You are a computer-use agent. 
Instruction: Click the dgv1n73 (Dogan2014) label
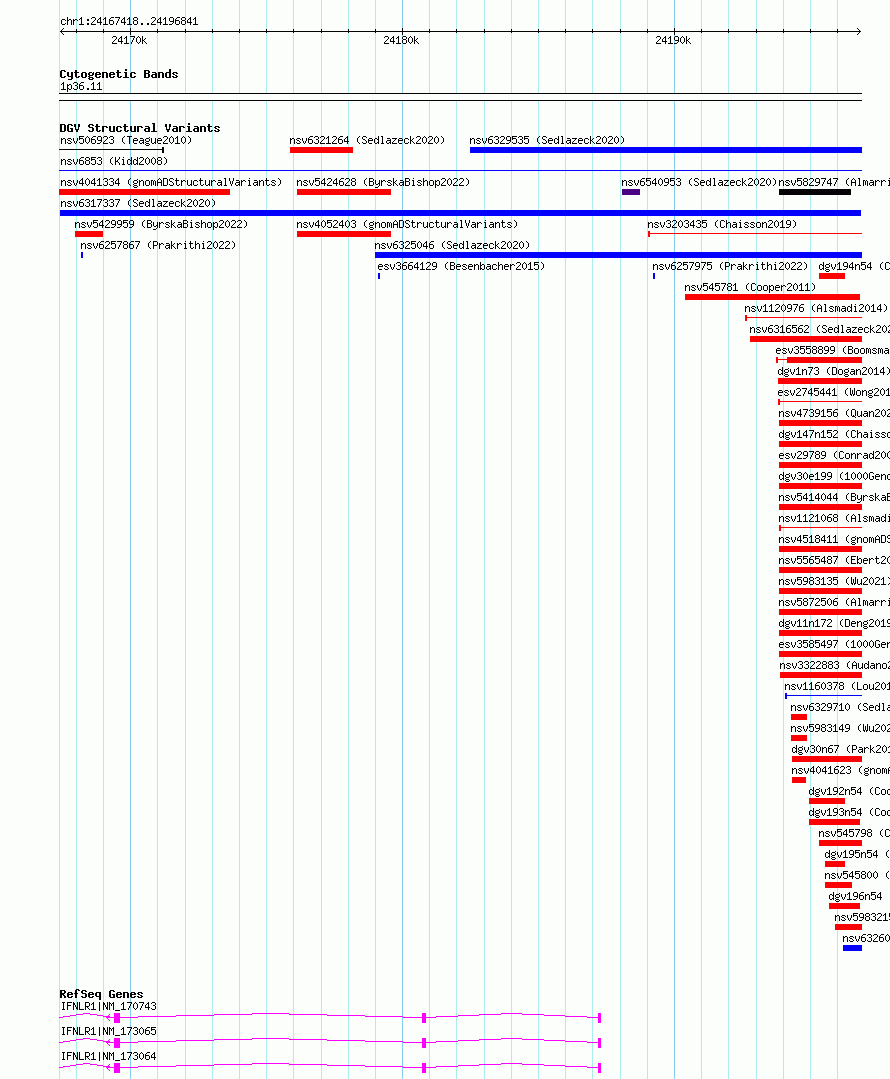(x=834, y=371)
